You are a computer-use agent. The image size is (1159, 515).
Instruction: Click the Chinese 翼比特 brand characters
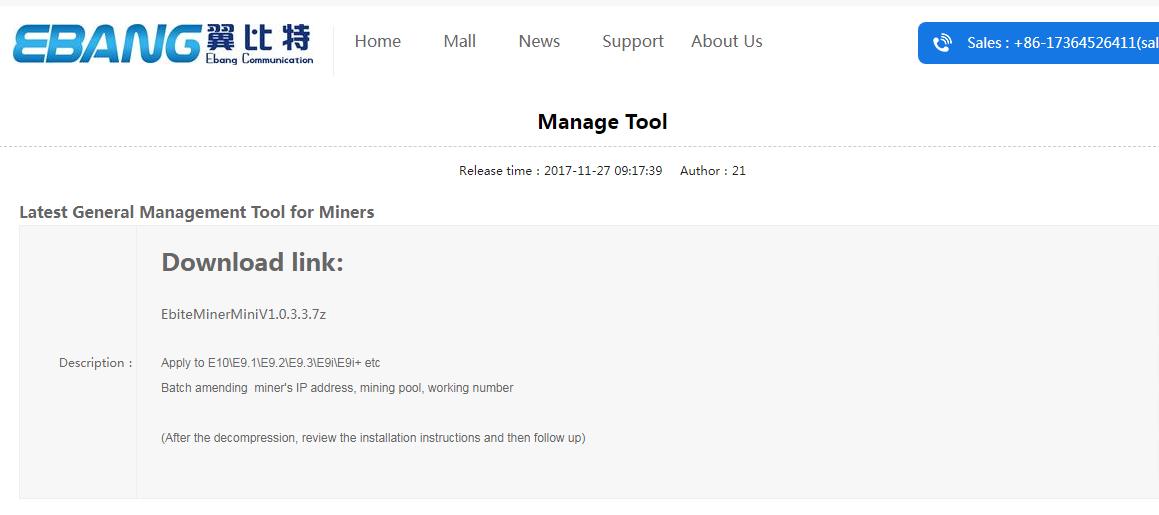(258, 39)
